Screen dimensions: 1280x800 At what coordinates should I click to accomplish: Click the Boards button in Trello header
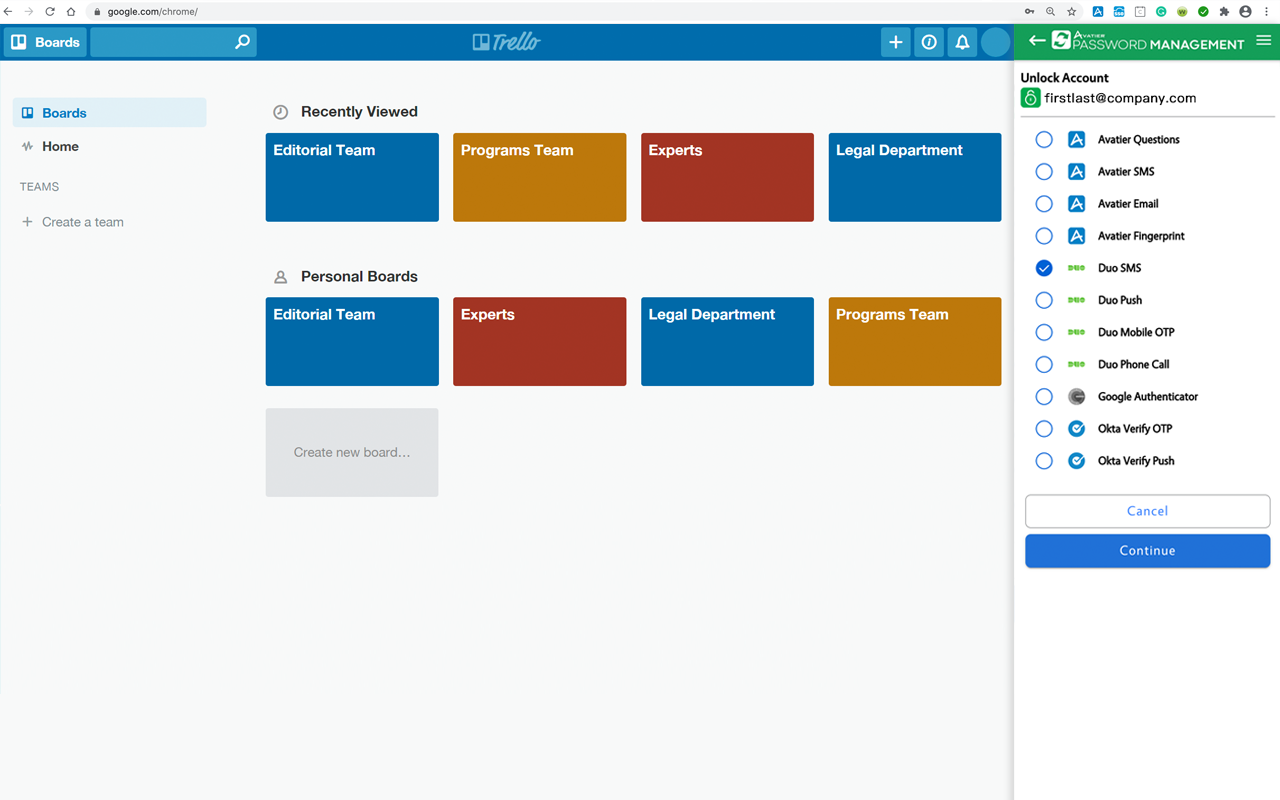(45, 42)
